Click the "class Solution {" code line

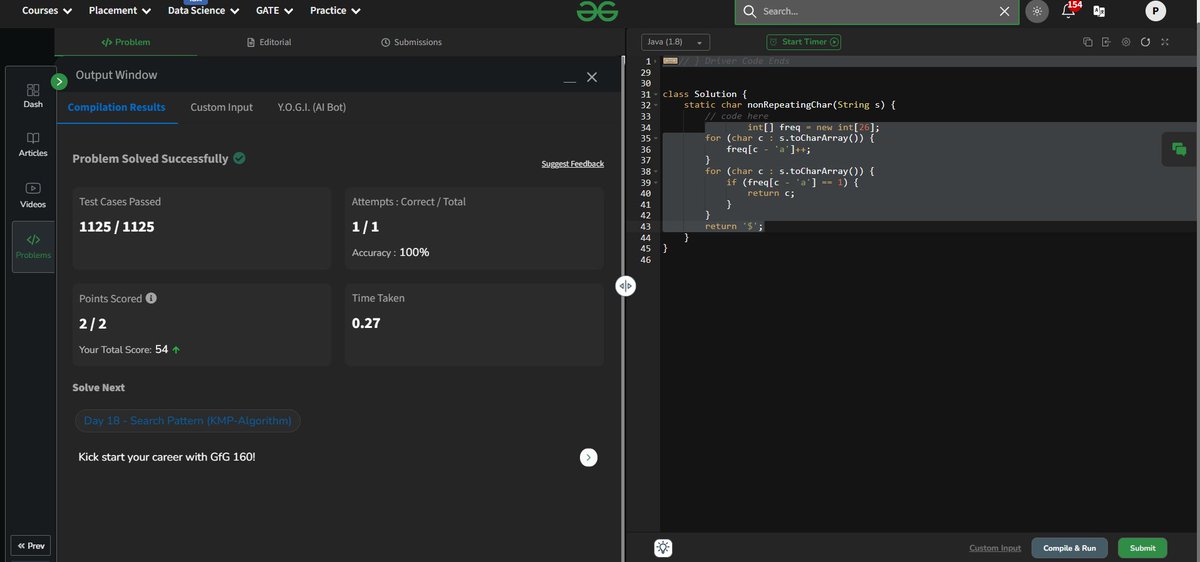pyautogui.click(x=705, y=94)
